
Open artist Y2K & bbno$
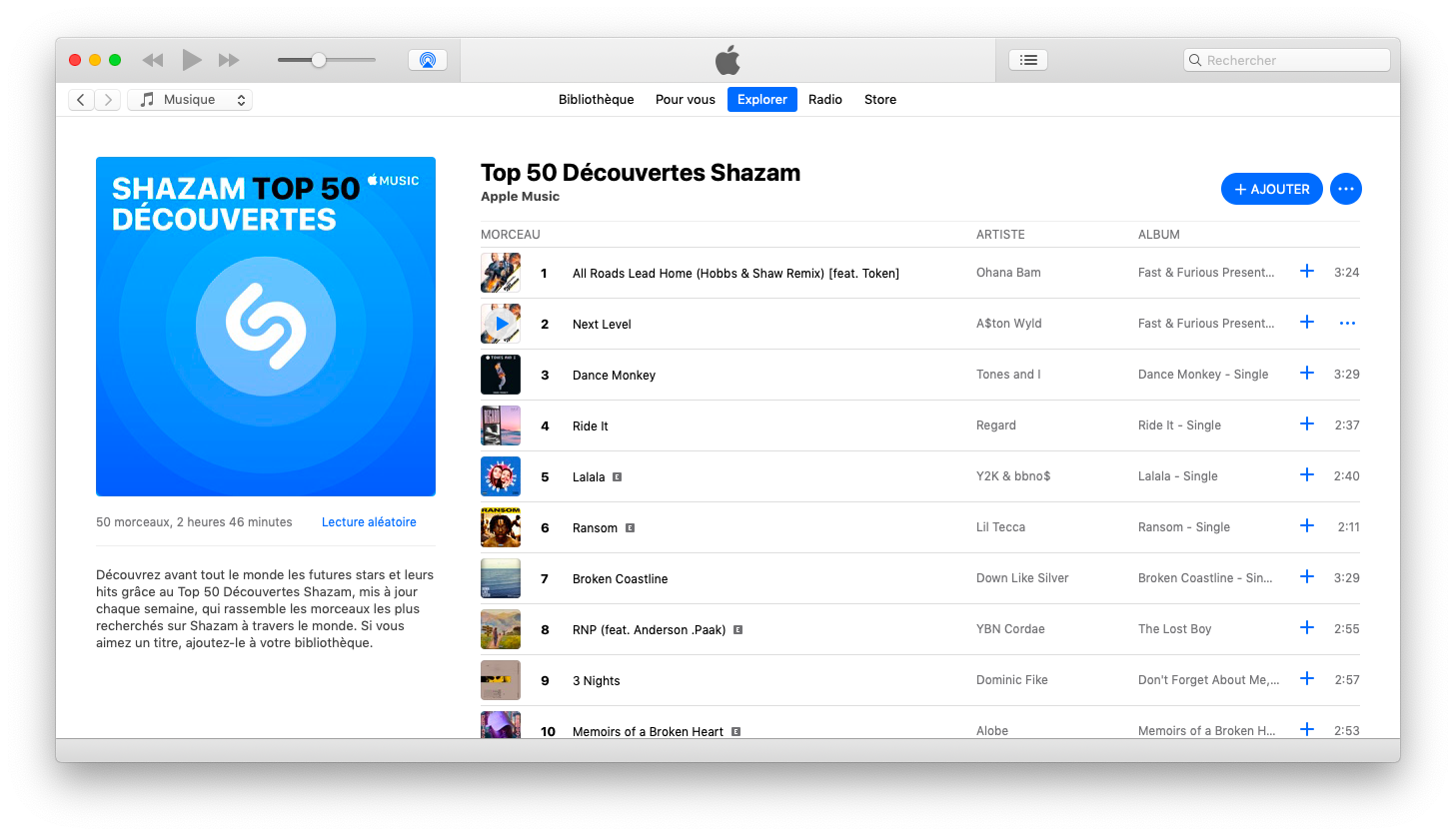[1013, 476]
